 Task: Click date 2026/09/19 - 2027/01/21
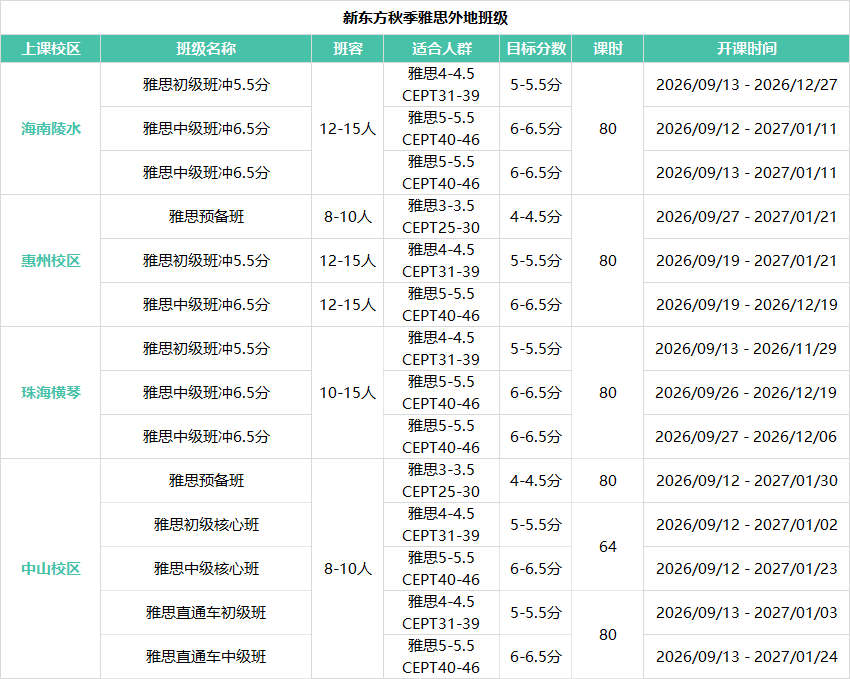(746, 261)
